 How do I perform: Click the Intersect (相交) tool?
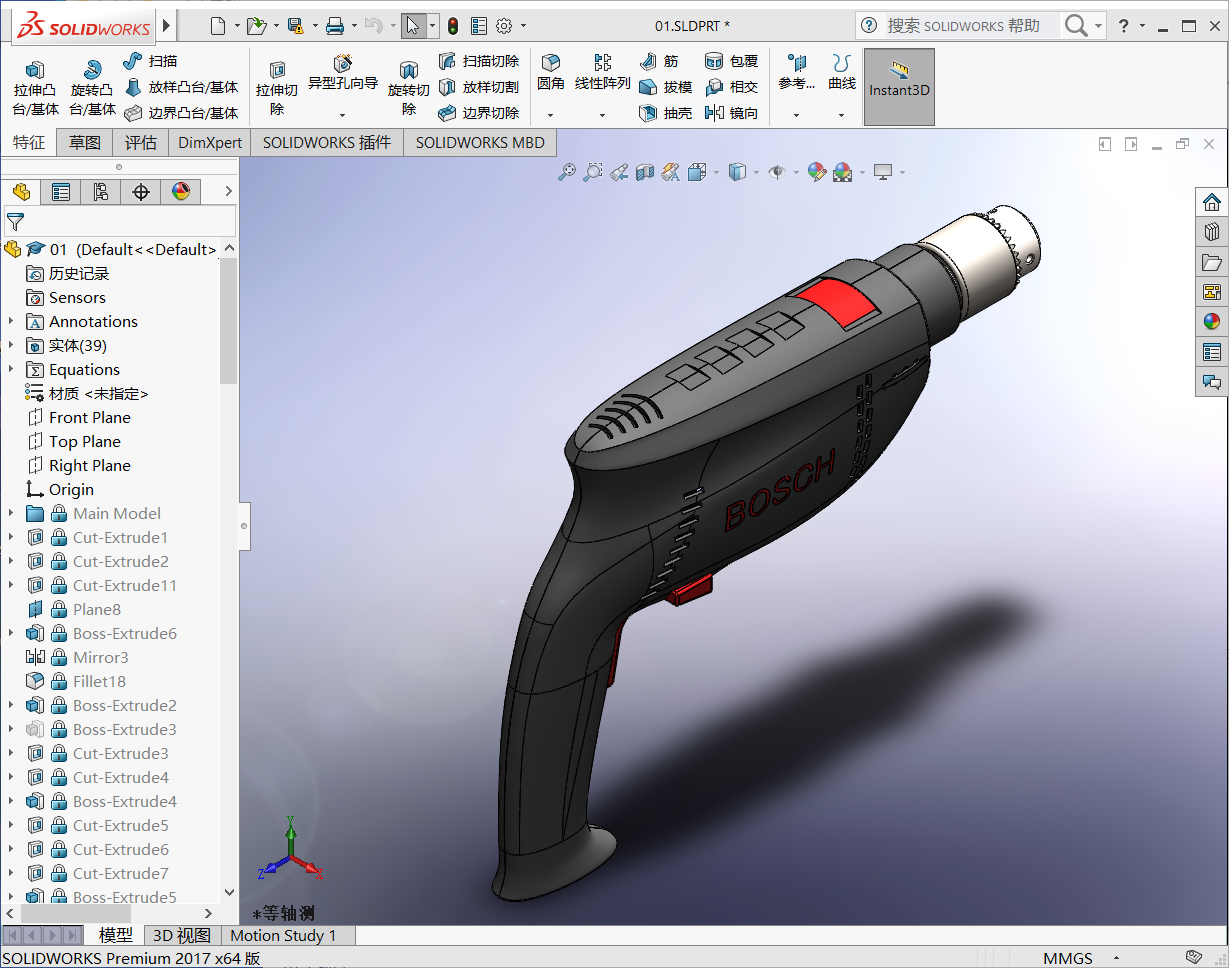click(731, 87)
